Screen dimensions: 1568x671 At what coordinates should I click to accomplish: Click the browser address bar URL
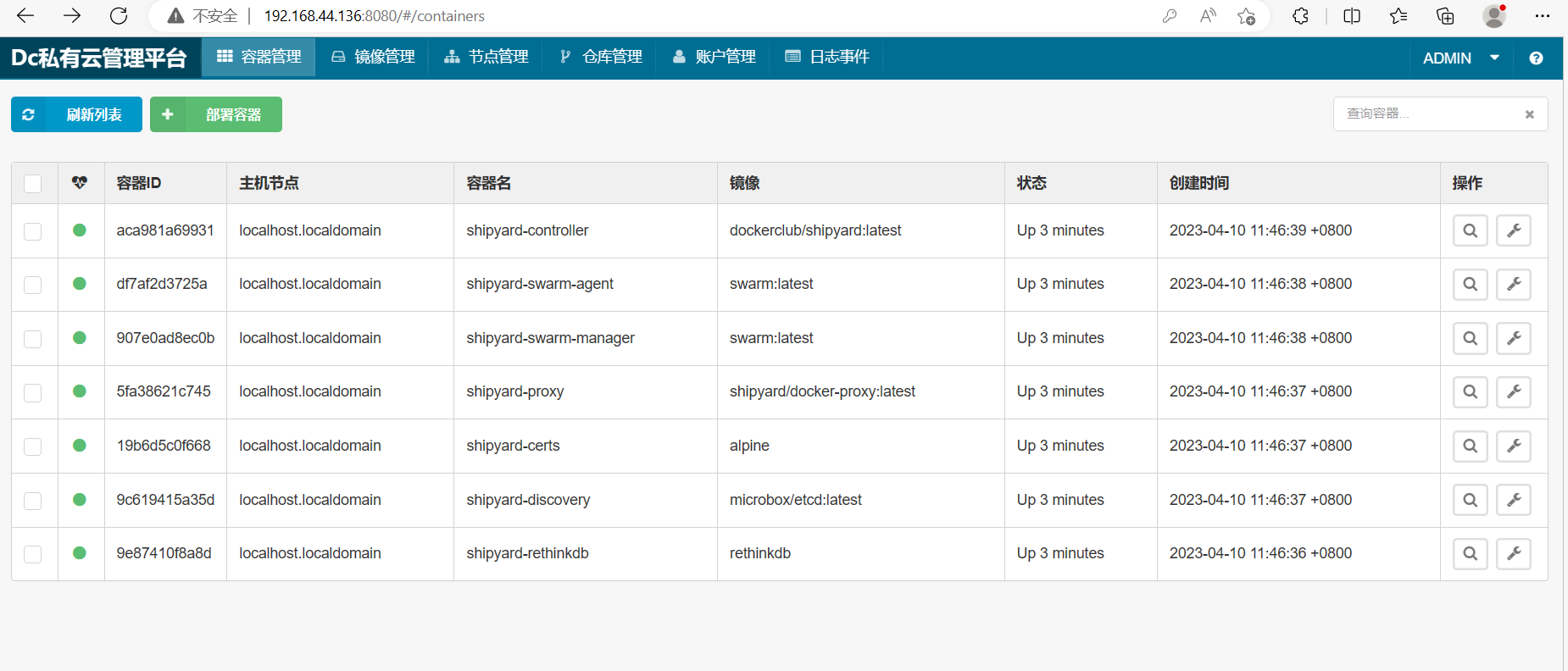point(374,16)
